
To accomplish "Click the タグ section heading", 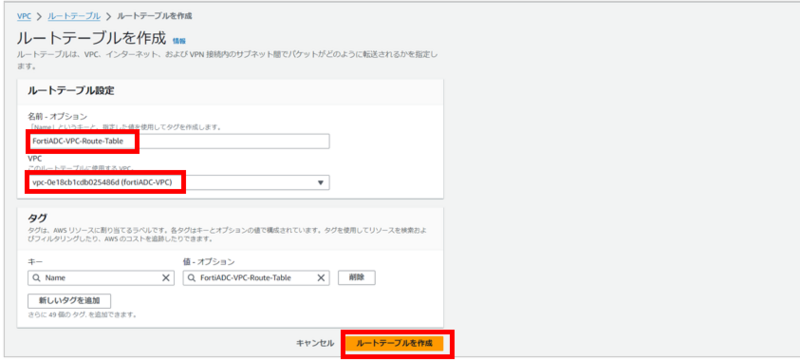I will [36, 218].
